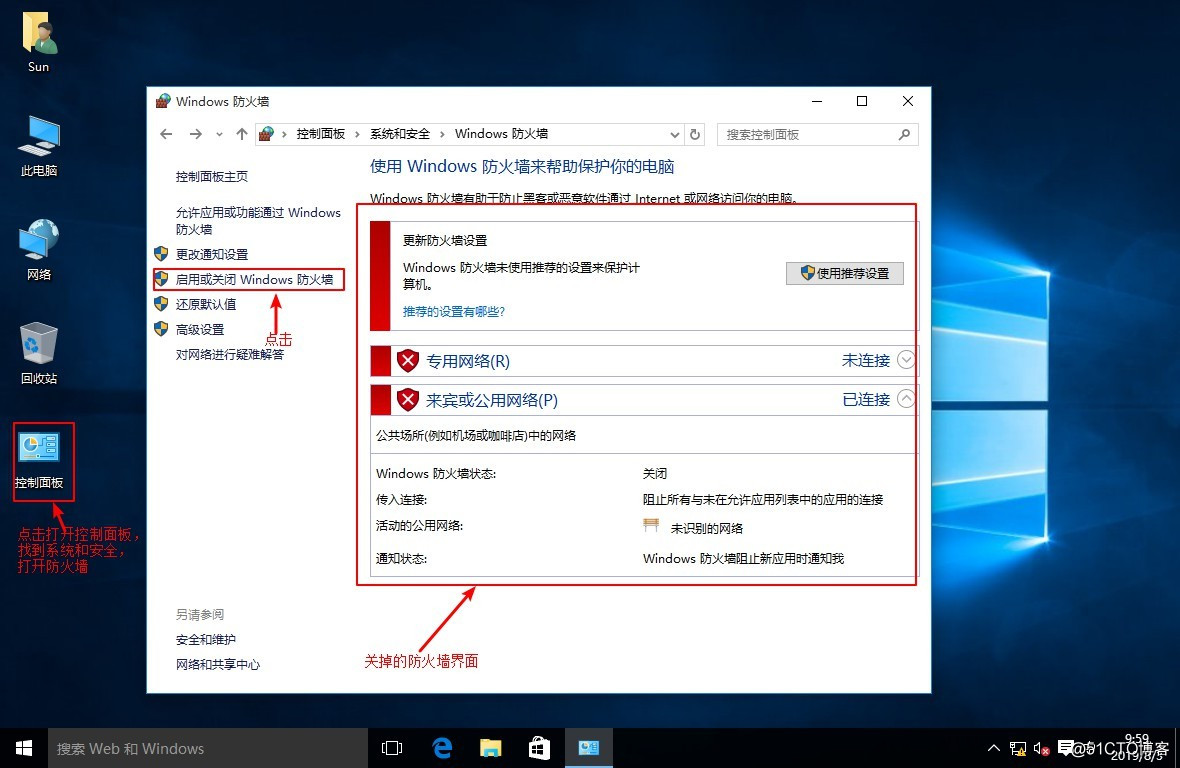Expand the 专用网络 section chevron

click(906, 360)
